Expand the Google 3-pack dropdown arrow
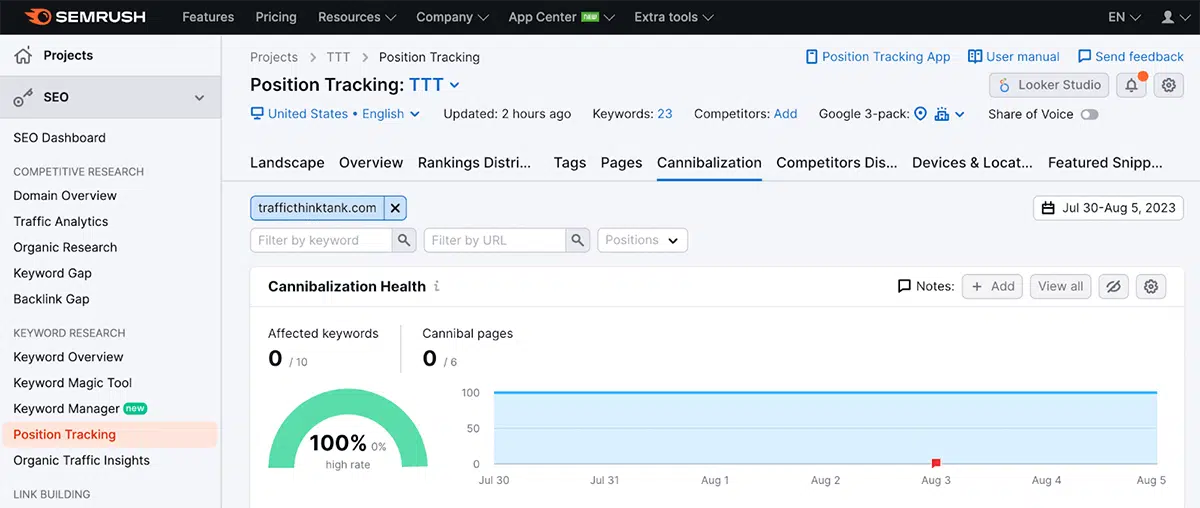Image resolution: width=1200 pixels, height=508 pixels. [x=960, y=114]
